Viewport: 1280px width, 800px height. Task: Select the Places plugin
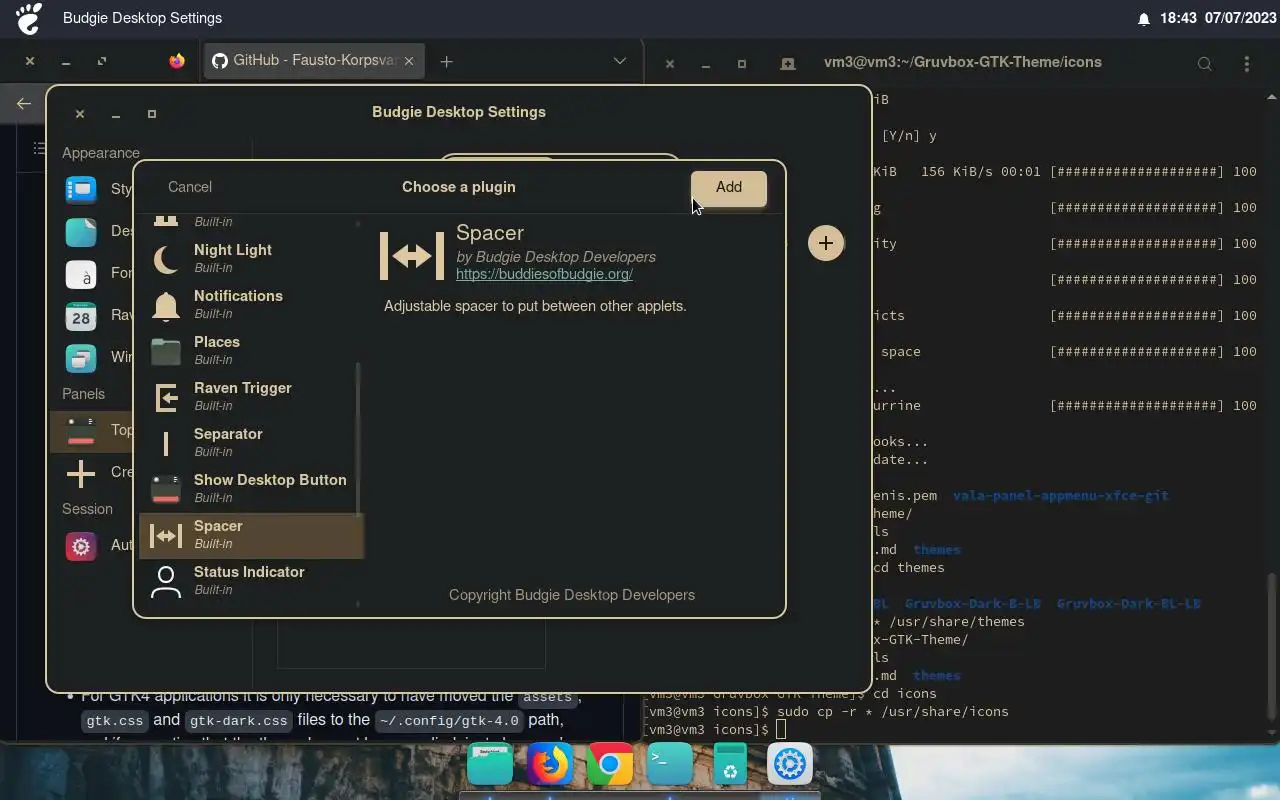pos(251,352)
